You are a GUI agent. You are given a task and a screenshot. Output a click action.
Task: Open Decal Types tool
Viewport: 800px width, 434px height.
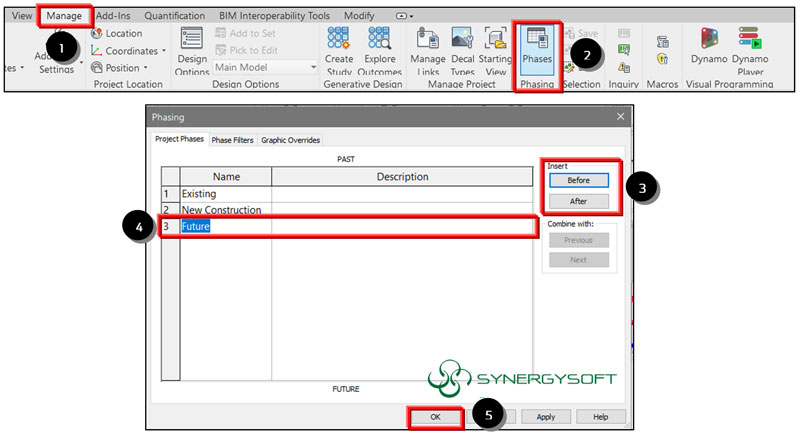(462, 52)
